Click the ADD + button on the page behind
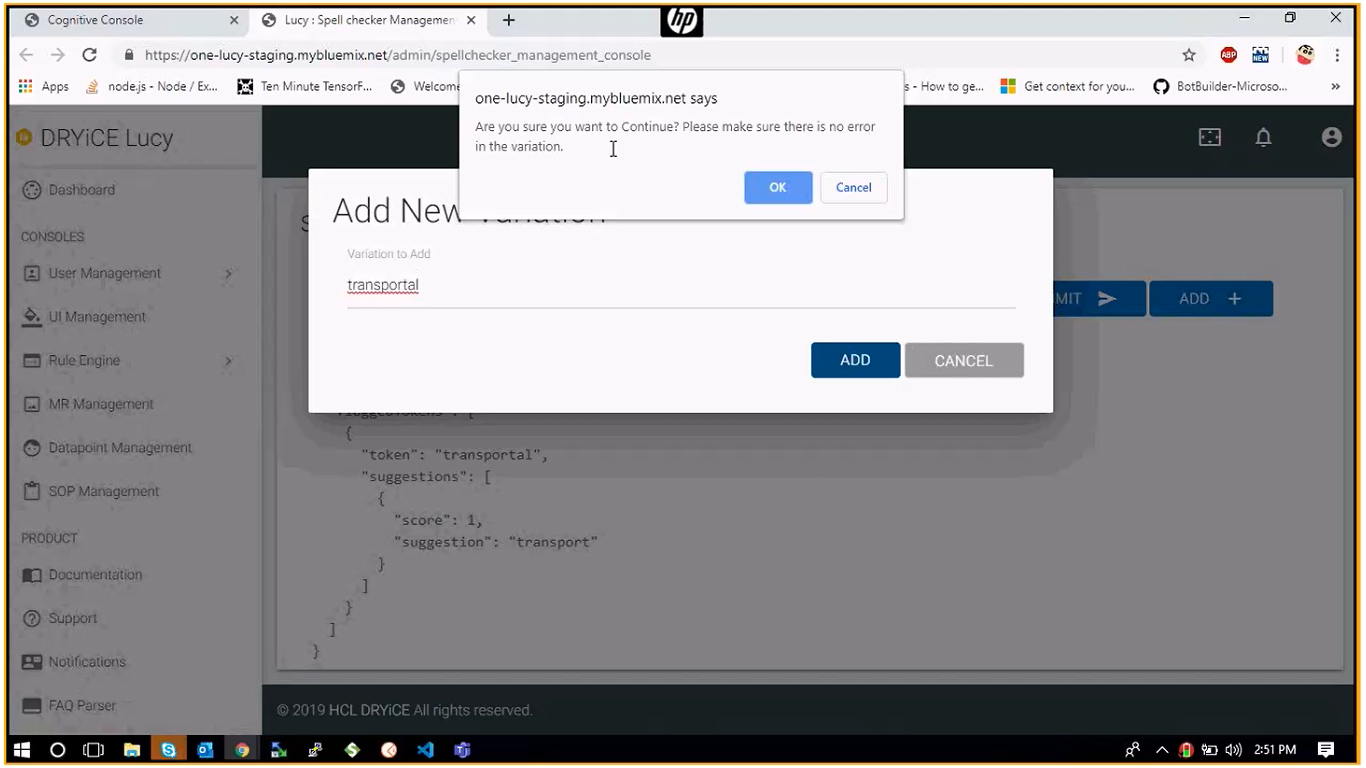The width and height of the screenshot is (1366, 768). click(1210, 299)
